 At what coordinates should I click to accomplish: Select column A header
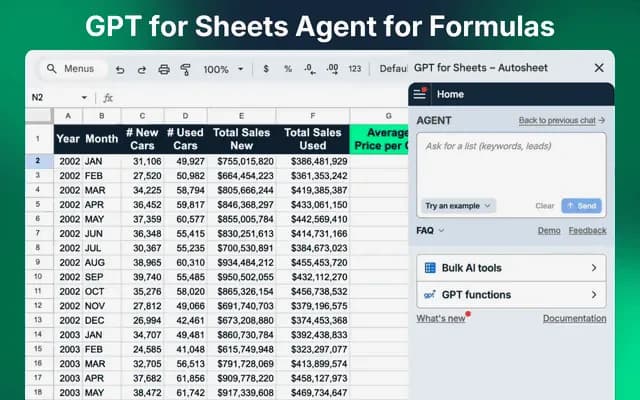68,116
